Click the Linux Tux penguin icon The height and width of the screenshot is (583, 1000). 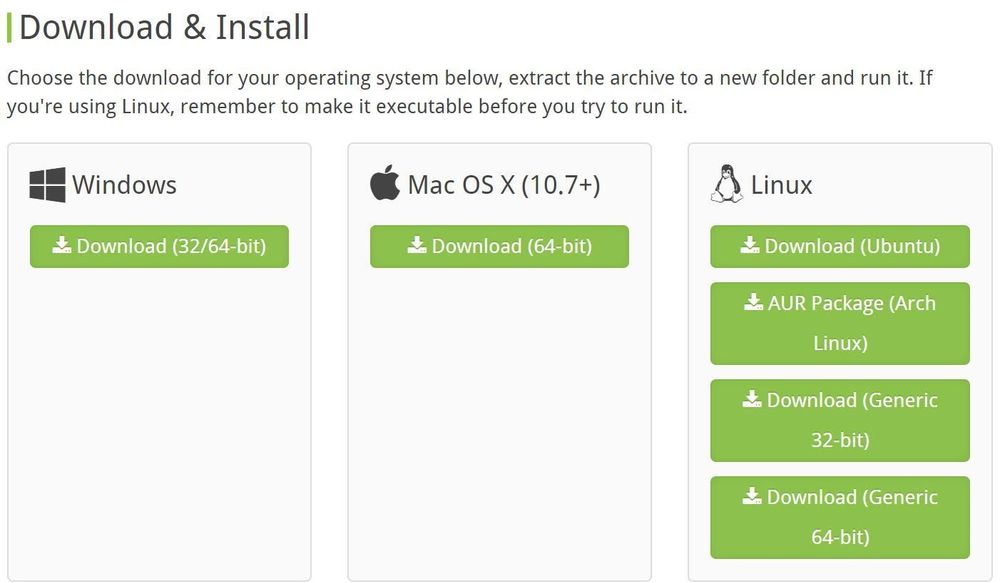(726, 185)
